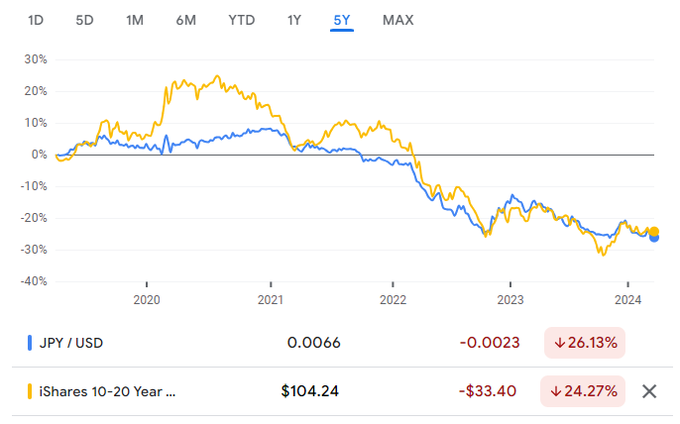Click the red 24.27% change badge
Viewport: 680px width, 424px height.
[584, 391]
